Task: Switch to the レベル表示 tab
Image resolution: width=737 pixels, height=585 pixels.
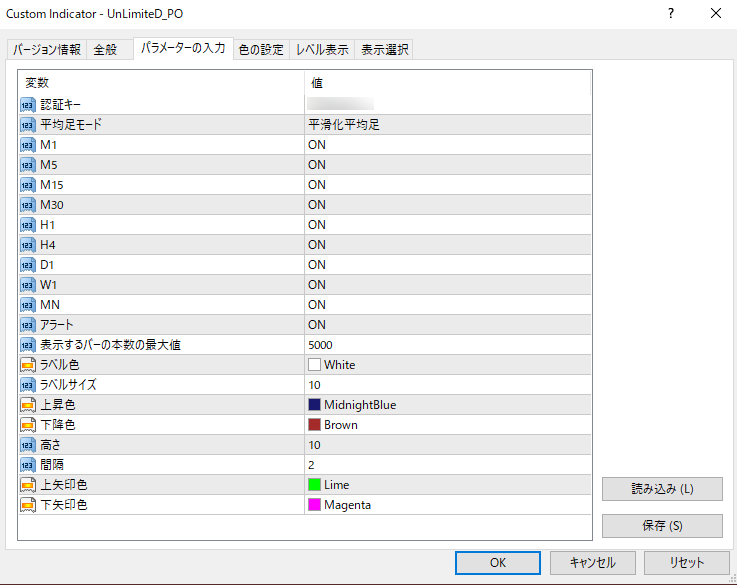Action: (x=322, y=49)
